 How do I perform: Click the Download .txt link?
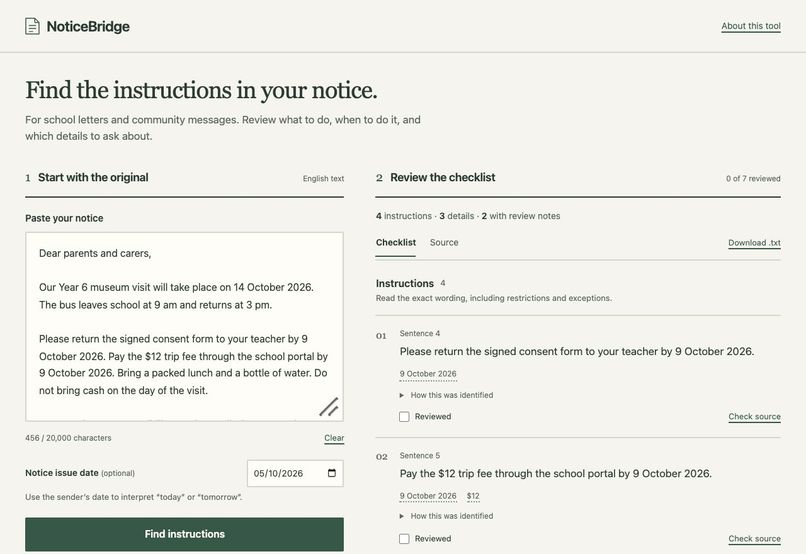[755, 243]
